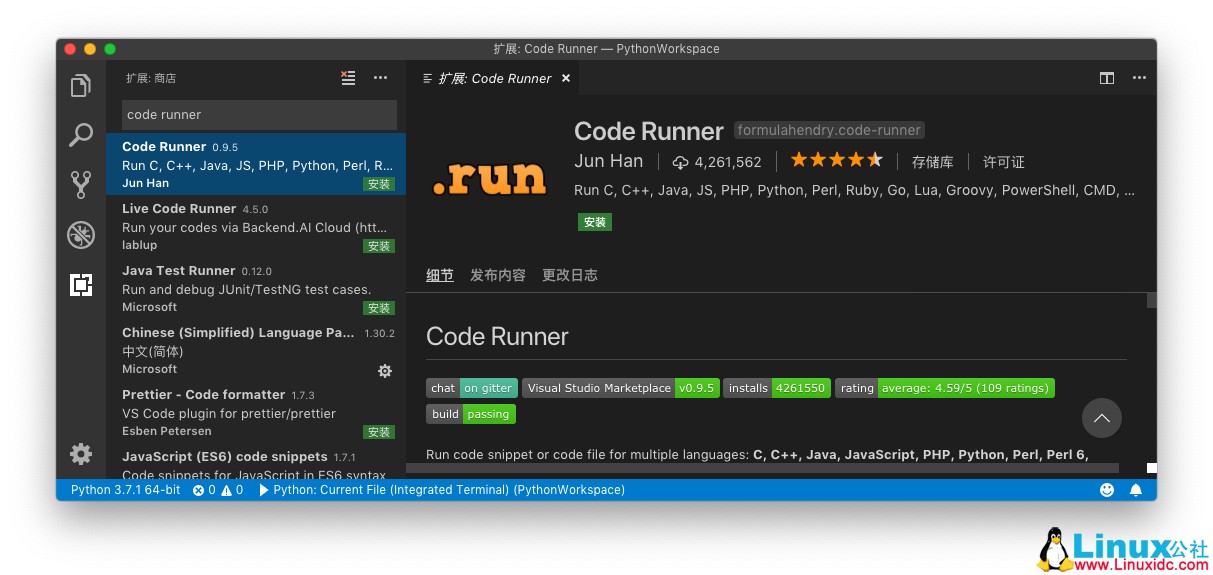1213x575 pixels.
Task: Click the scroll-to-top arrow button
Action: tap(1102, 418)
